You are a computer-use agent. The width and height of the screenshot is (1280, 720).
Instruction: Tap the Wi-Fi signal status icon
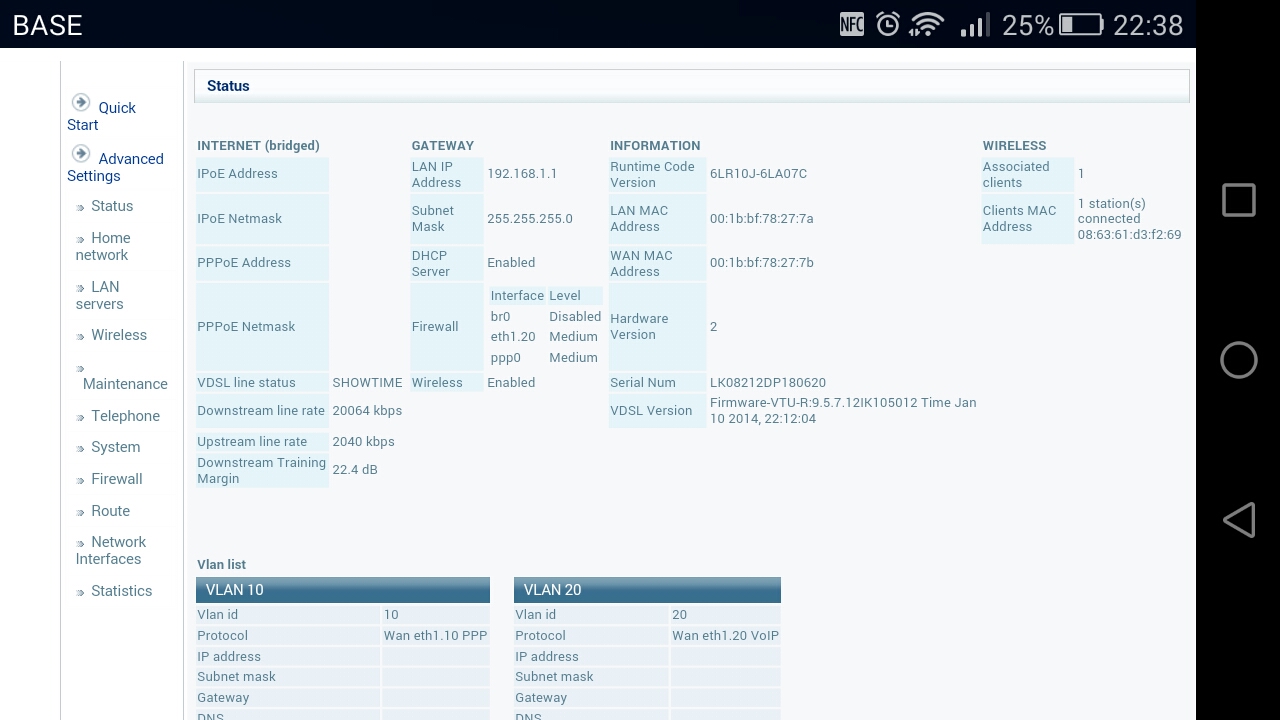927,25
